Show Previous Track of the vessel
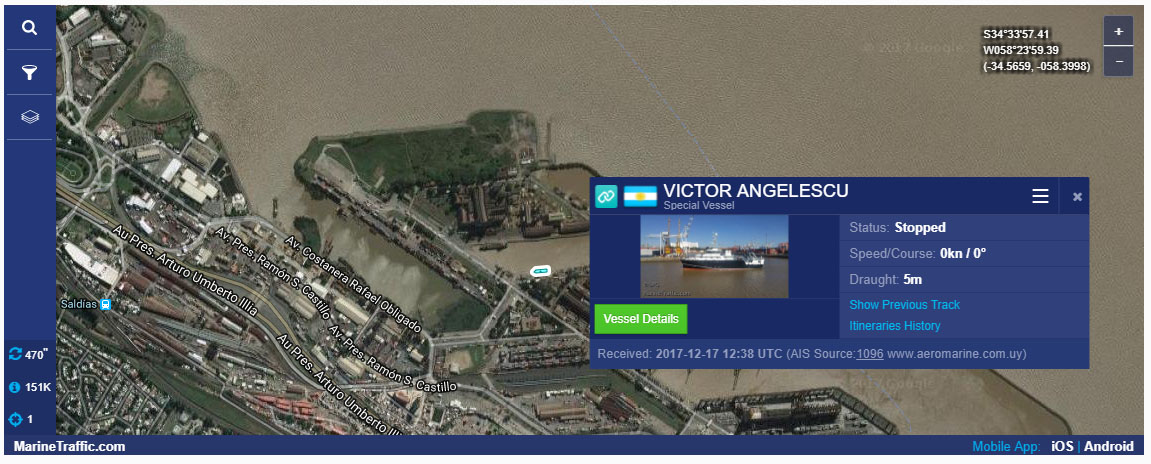 click(904, 305)
